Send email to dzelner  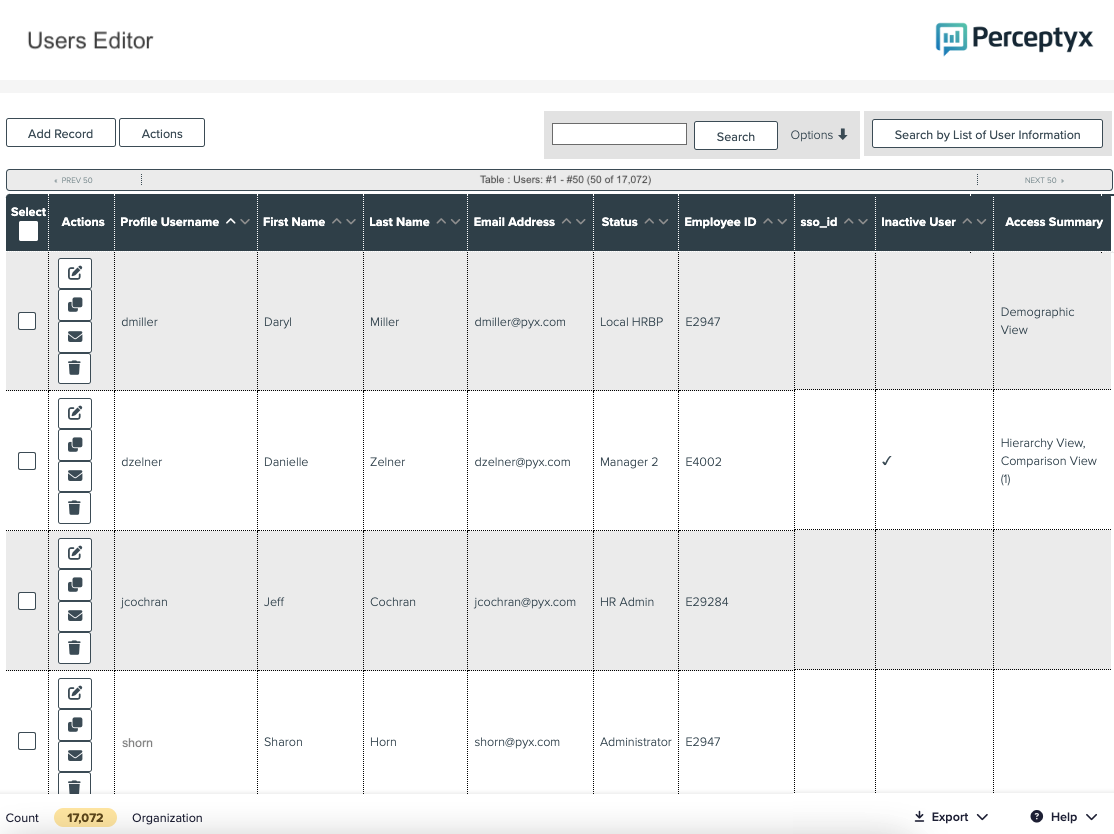(x=75, y=476)
